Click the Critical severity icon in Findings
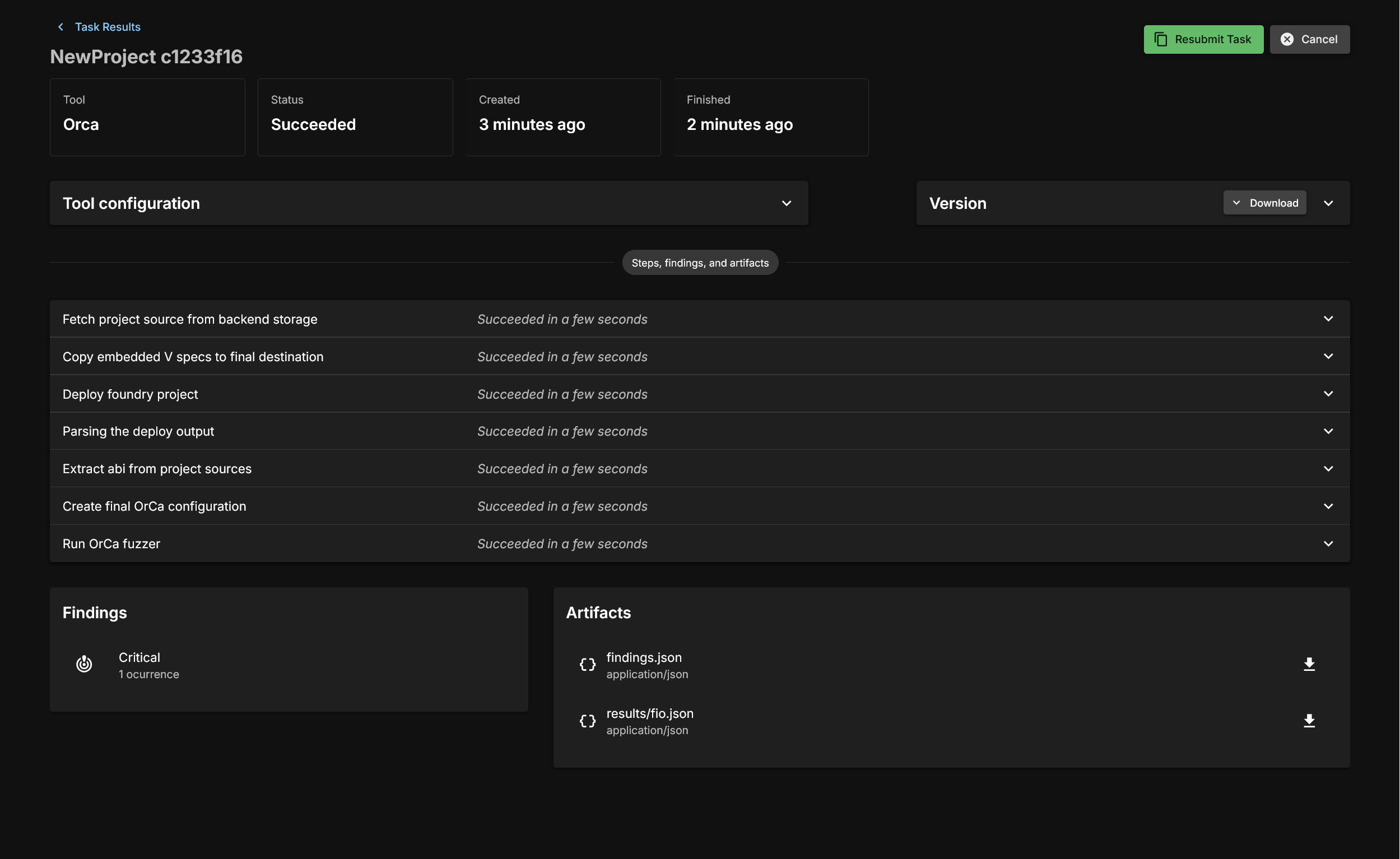 pyautogui.click(x=84, y=664)
